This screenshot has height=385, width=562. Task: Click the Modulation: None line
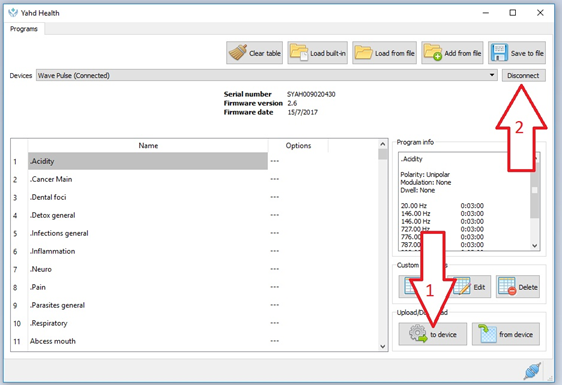[x=425, y=182]
